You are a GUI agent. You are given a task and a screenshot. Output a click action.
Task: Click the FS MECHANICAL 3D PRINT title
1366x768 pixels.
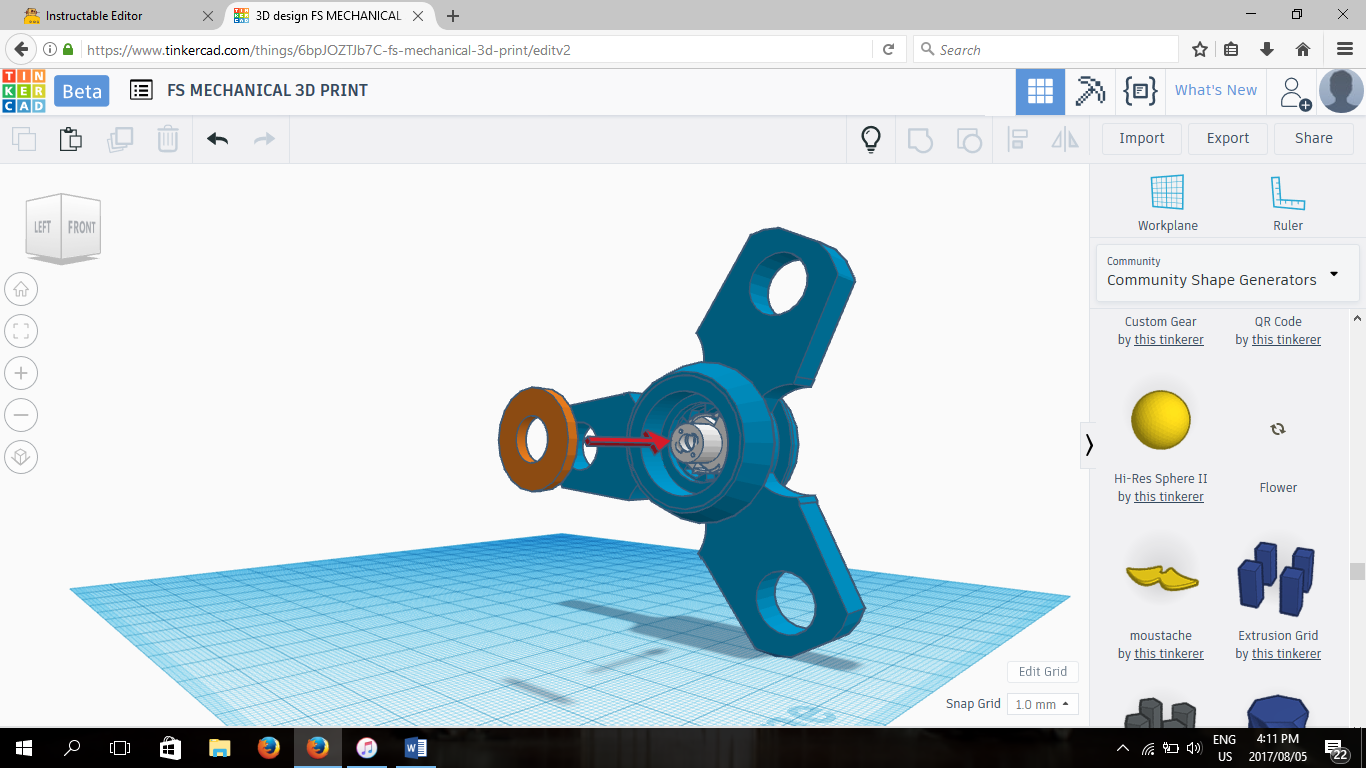click(x=268, y=91)
